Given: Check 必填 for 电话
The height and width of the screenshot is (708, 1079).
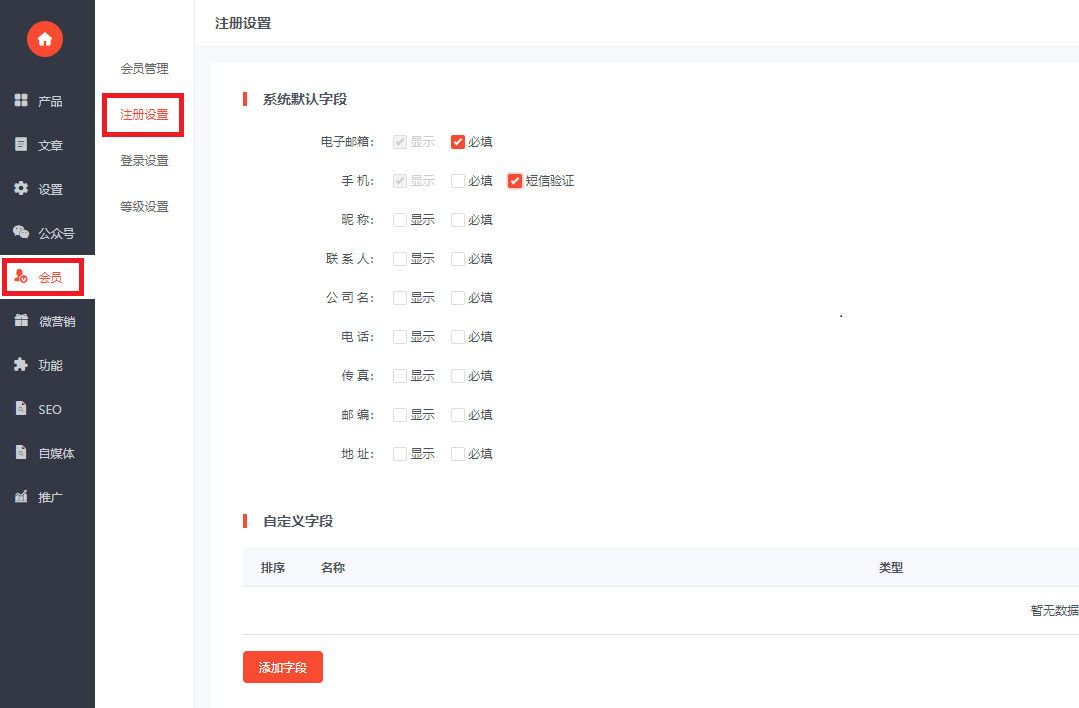Looking at the screenshot, I should pos(458,337).
